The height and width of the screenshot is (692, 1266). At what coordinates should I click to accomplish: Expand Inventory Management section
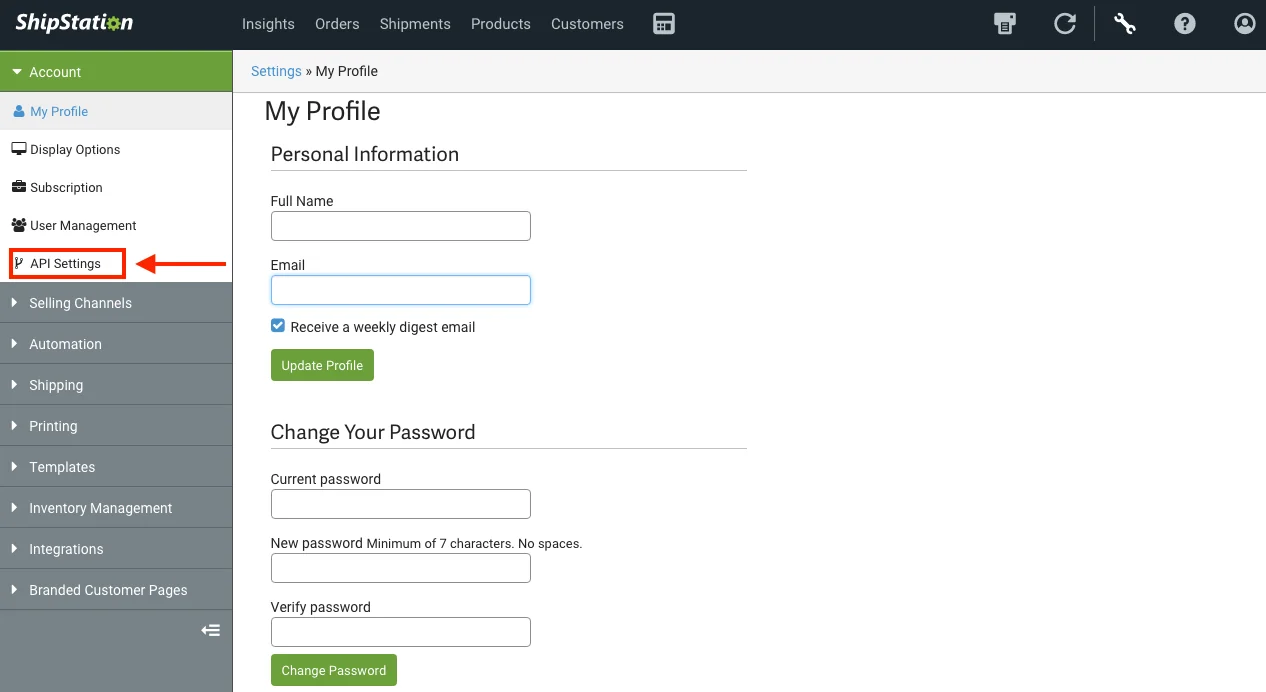click(x=116, y=508)
